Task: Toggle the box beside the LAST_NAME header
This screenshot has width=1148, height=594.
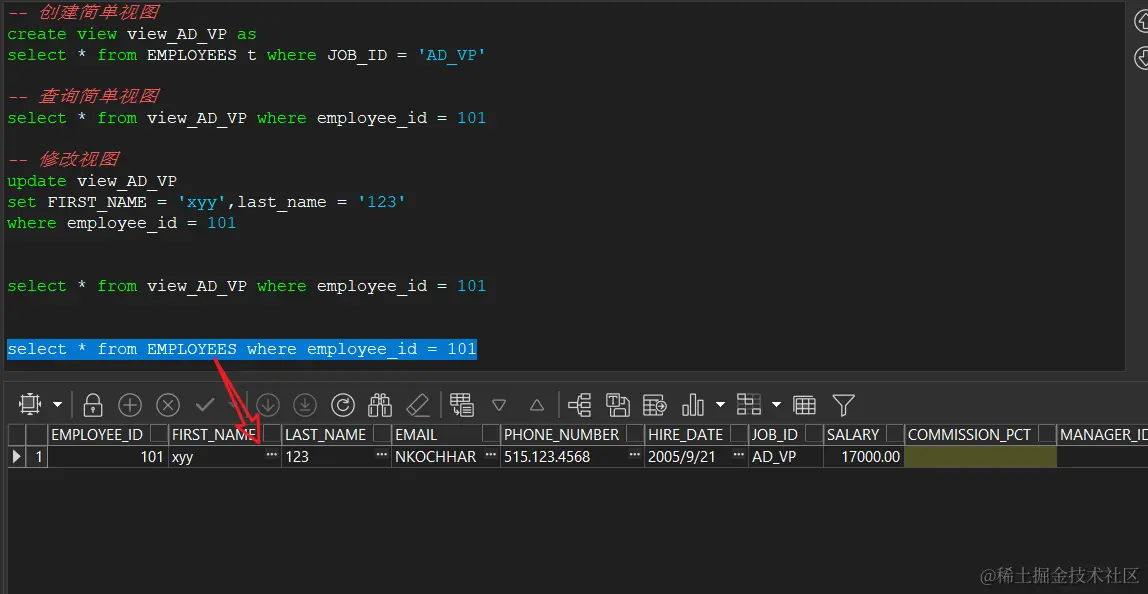Action: point(382,434)
